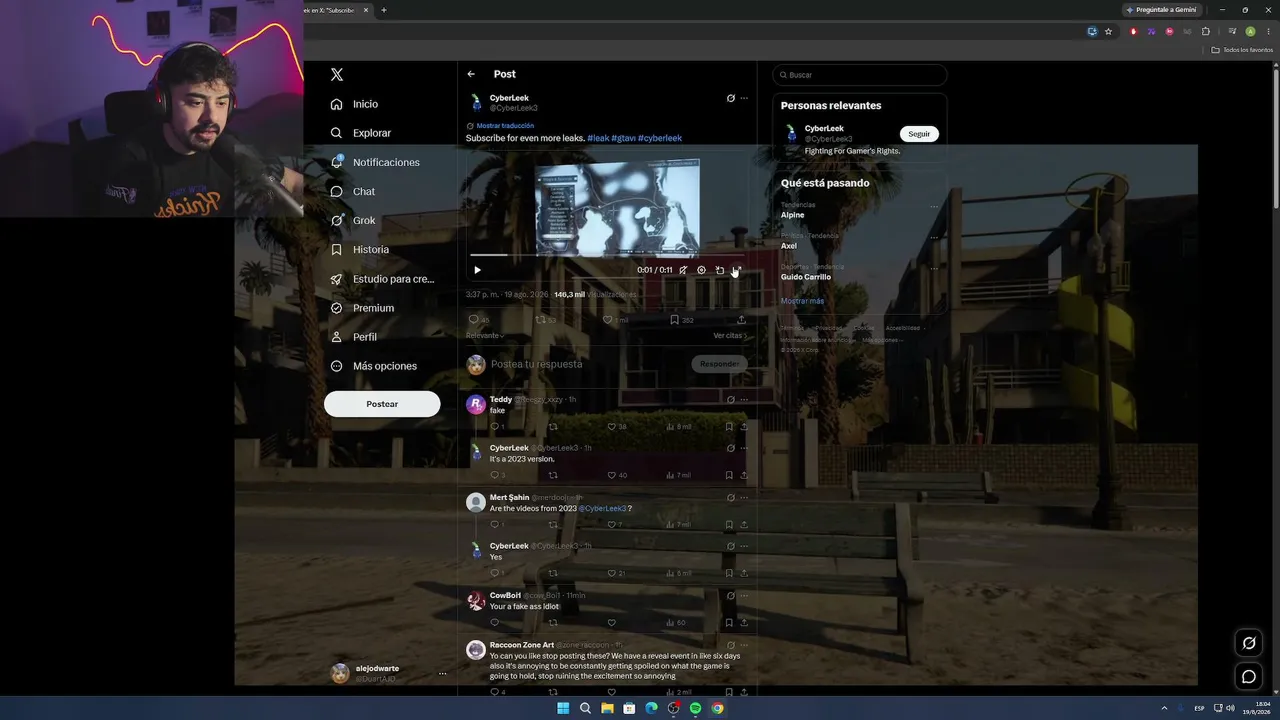Toggle picture-in-picture for the video
This screenshot has width=1280, height=720.
click(719, 270)
